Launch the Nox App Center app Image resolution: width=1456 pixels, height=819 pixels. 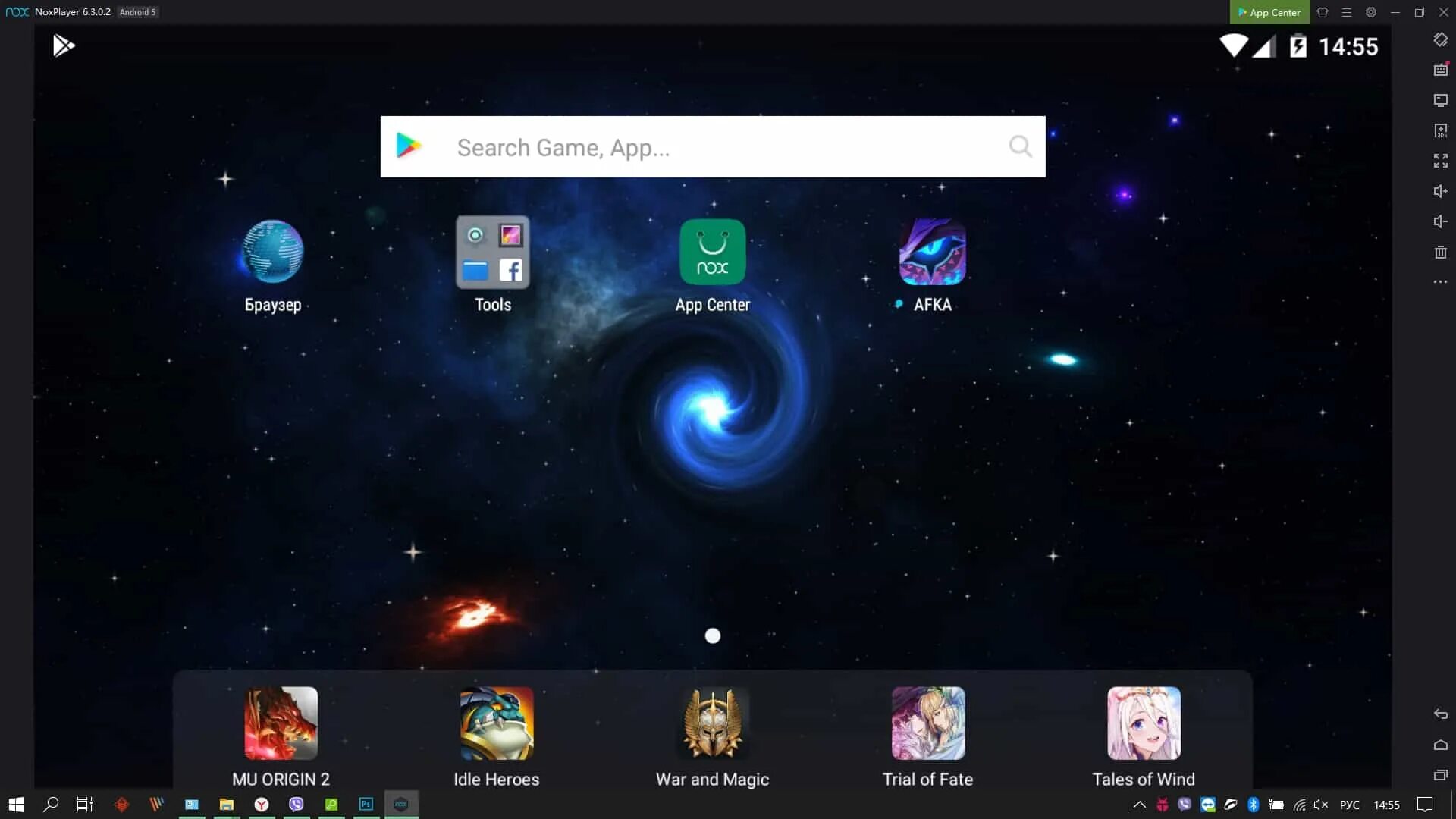(x=712, y=253)
